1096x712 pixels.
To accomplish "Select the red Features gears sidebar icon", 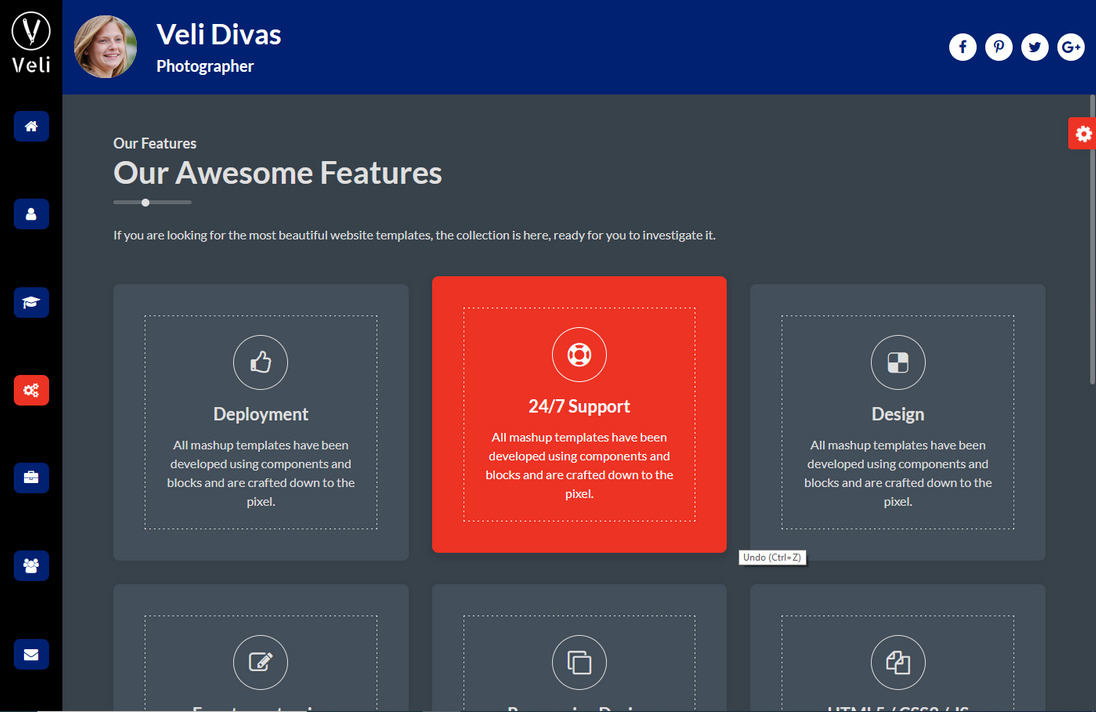I will point(31,390).
